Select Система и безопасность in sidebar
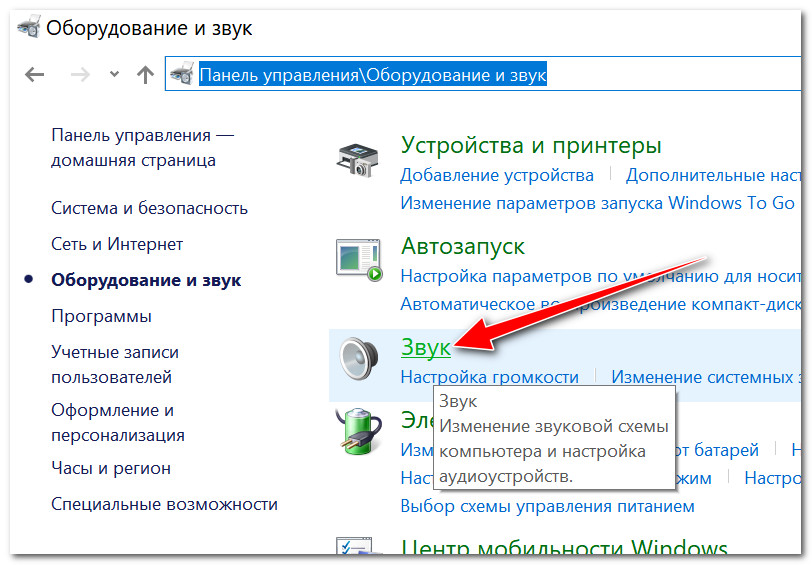The height and width of the screenshot is (565, 812). [x=149, y=208]
